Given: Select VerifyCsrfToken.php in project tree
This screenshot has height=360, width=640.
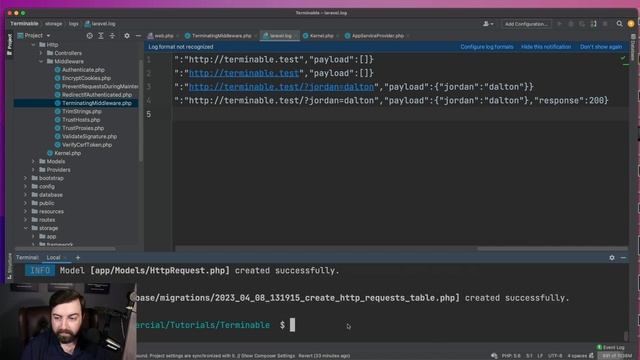Looking at the screenshot, I should coord(87,145).
